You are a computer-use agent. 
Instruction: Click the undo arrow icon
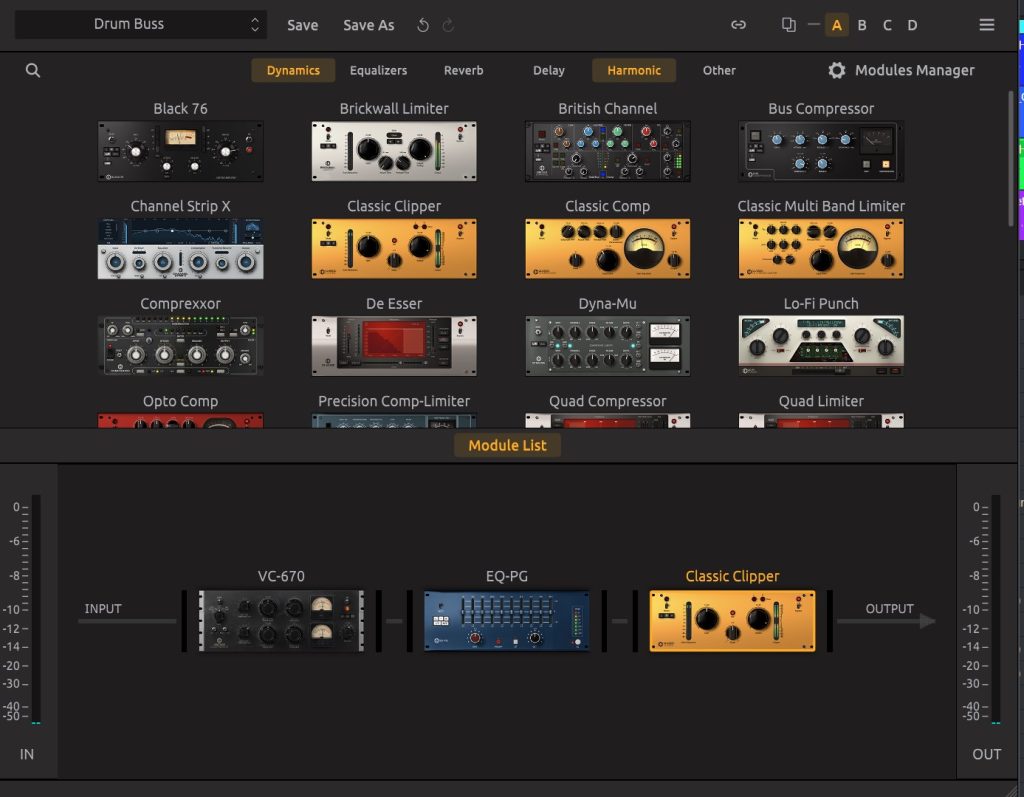[423, 25]
